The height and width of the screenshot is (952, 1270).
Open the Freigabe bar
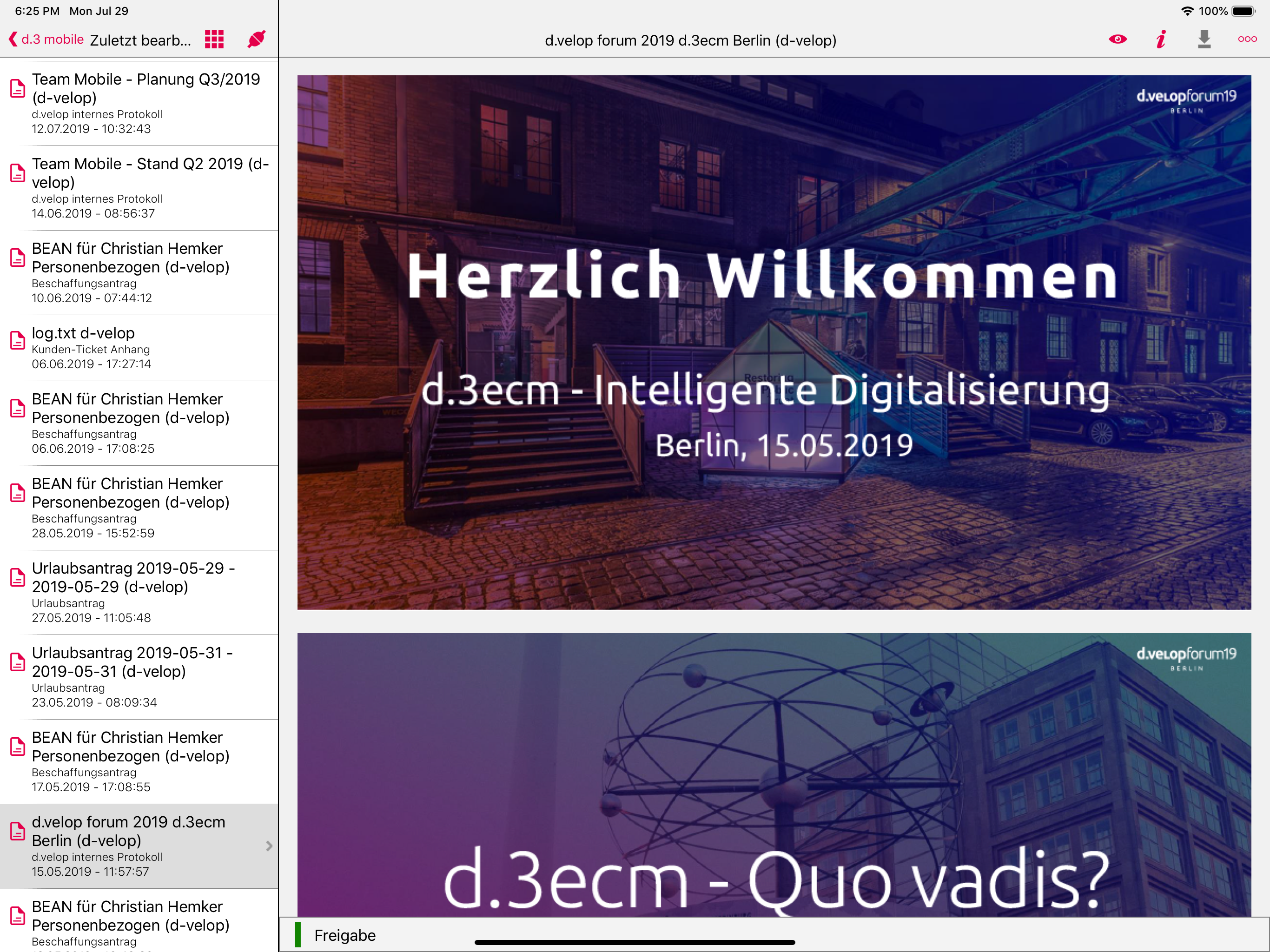774,935
